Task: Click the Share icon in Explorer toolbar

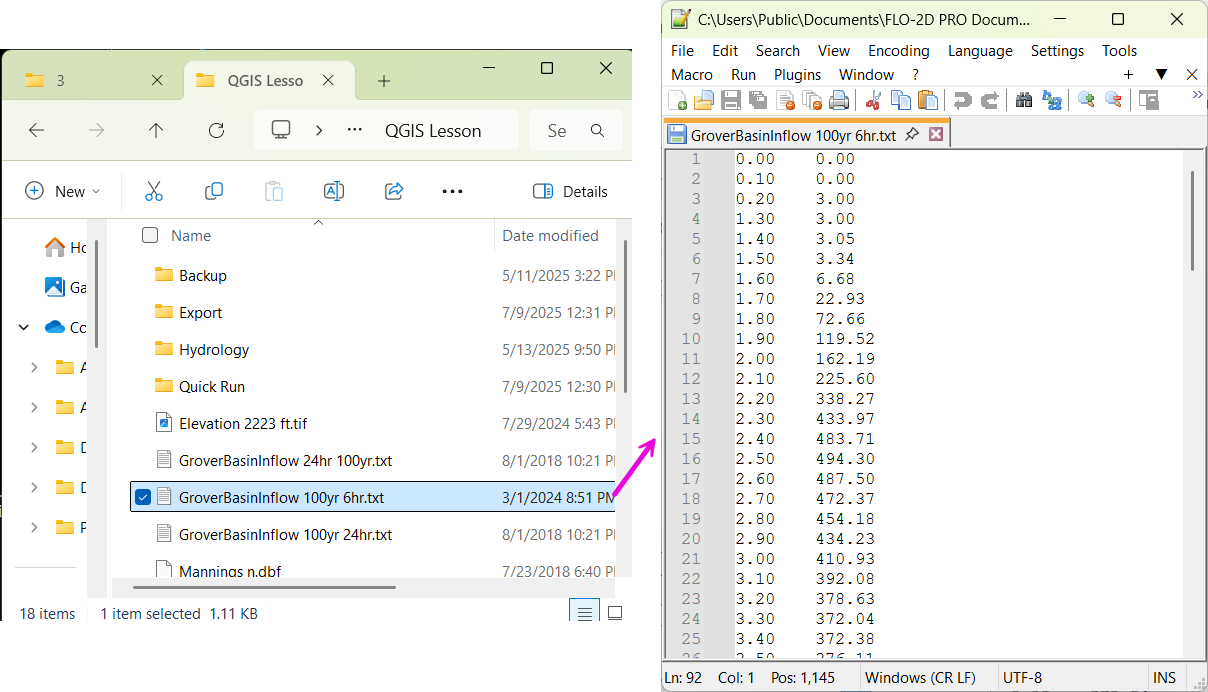Action: pyautogui.click(x=393, y=191)
